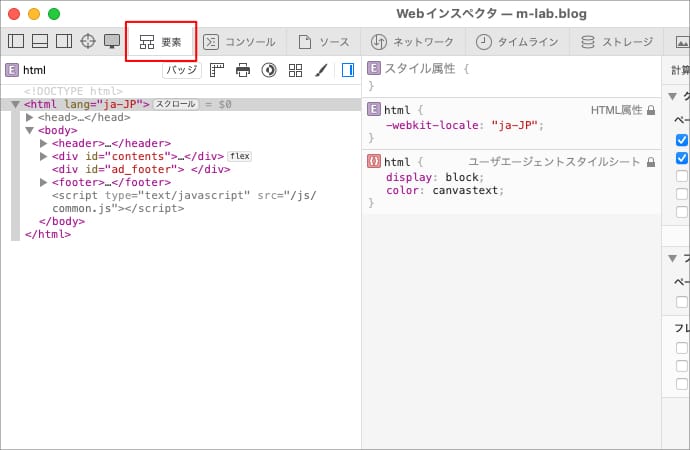This screenshot has width=690, height=450.
Task: Click the flex badge next to div contents
Action: [238, 156]
